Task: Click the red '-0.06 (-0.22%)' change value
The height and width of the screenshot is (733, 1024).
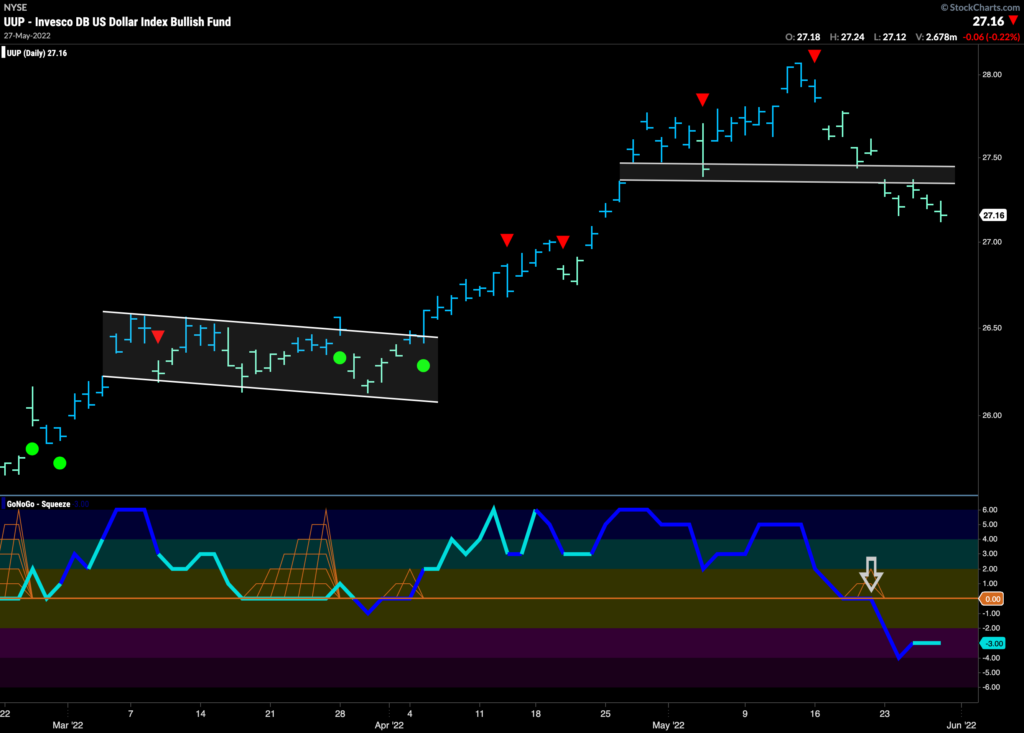Action: (991, 37)
